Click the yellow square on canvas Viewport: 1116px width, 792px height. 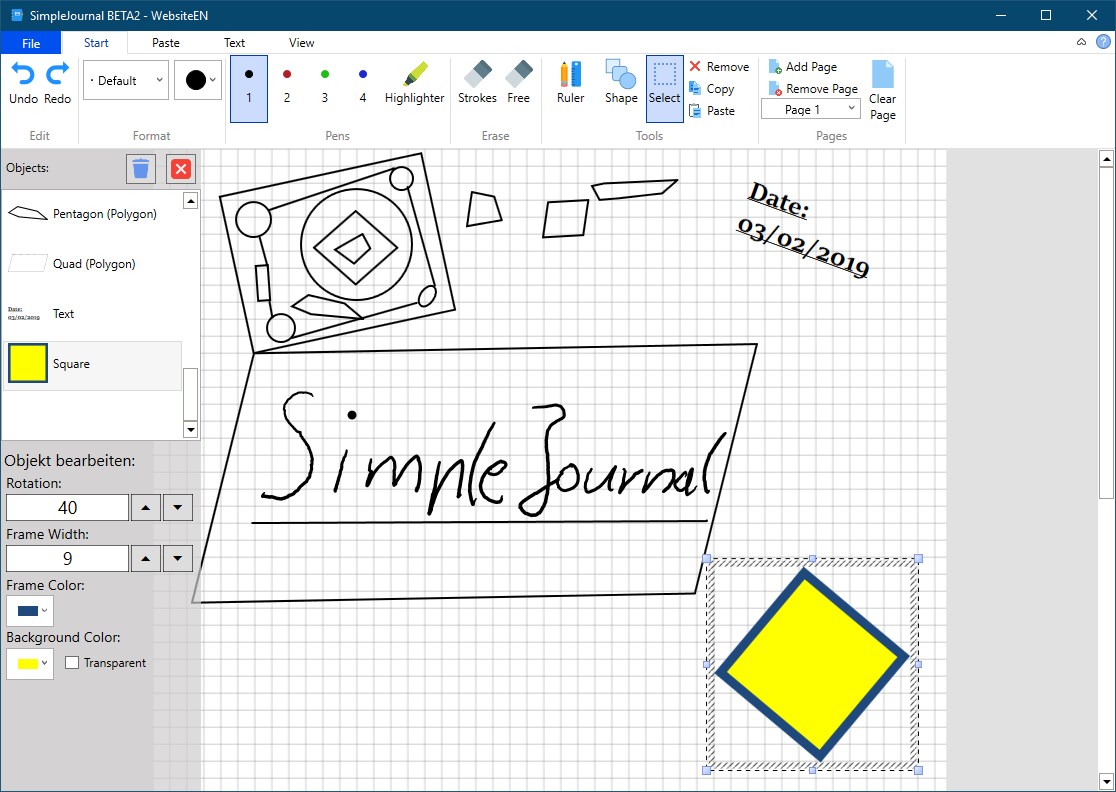click(812, 664)
